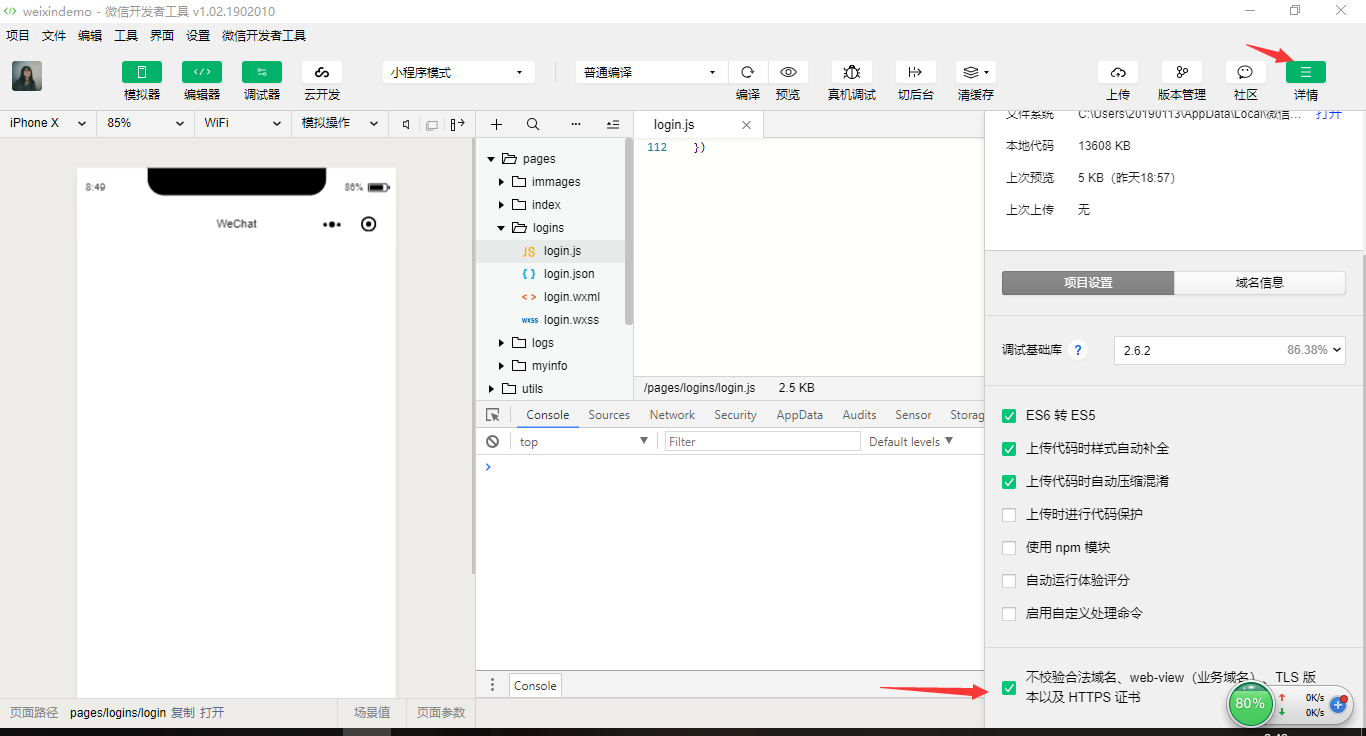Screen dimensions: 1366x736
Task: Open the 85% zoom dropdown
Action: tap(146, 123)
